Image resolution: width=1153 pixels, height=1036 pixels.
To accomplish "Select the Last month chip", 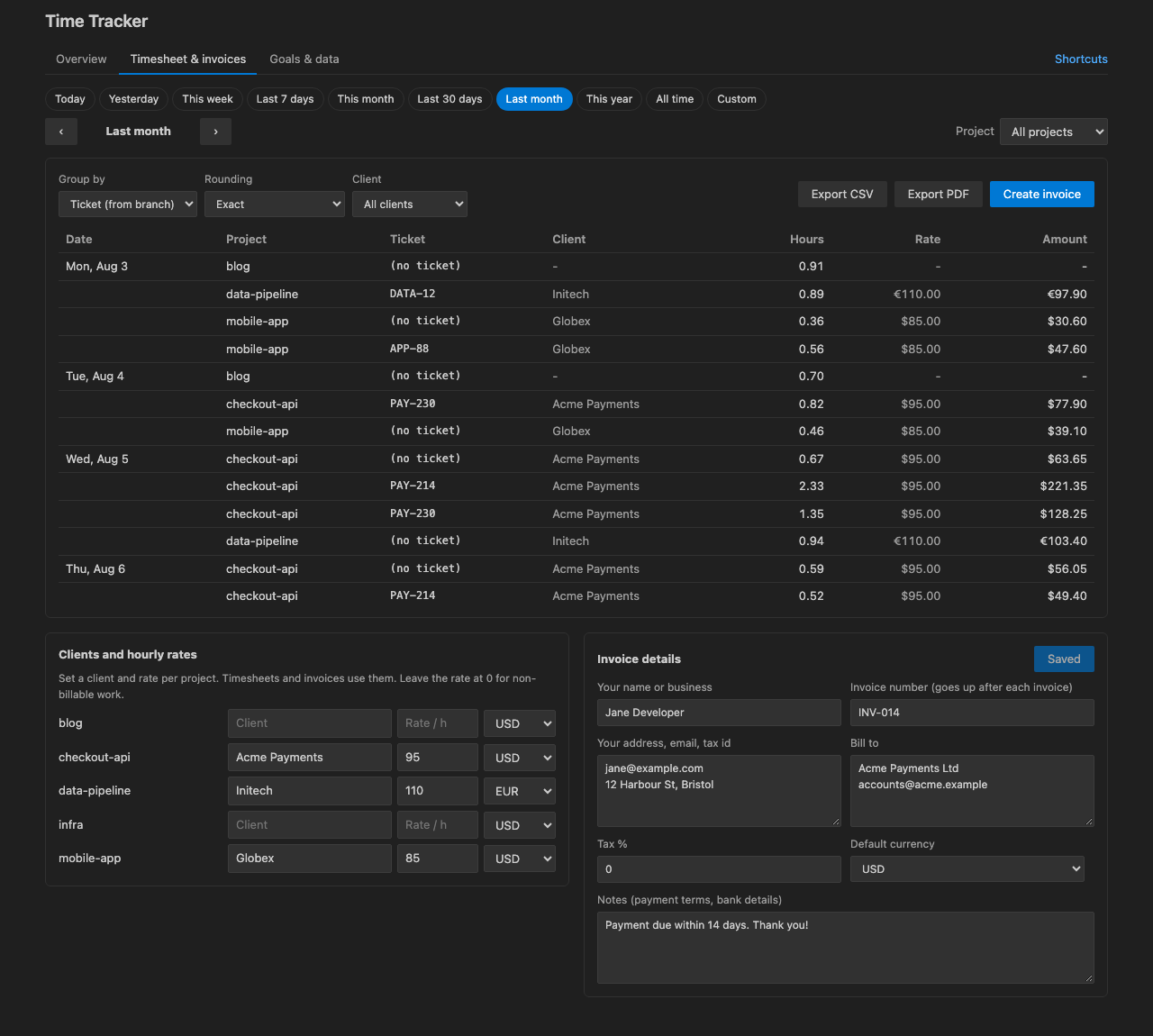I will [x=534, y=99].
